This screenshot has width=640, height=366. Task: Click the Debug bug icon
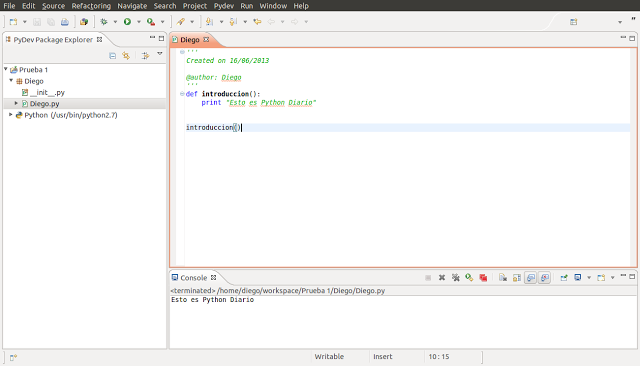tap(104, 22)
